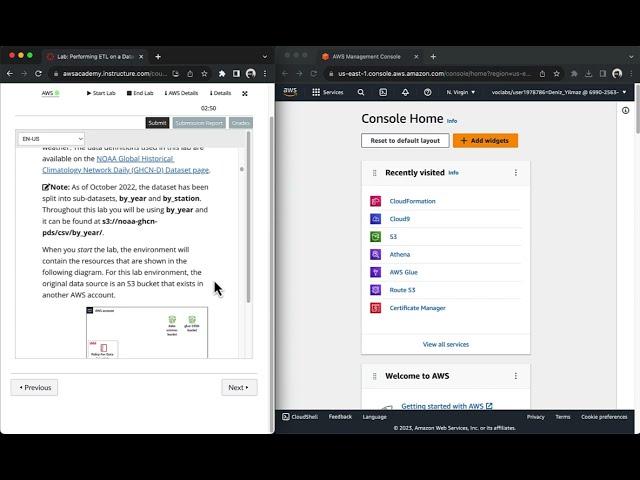Open Getting started with AWS link
This screenshot has width=640, height=480.
(447, 406)
